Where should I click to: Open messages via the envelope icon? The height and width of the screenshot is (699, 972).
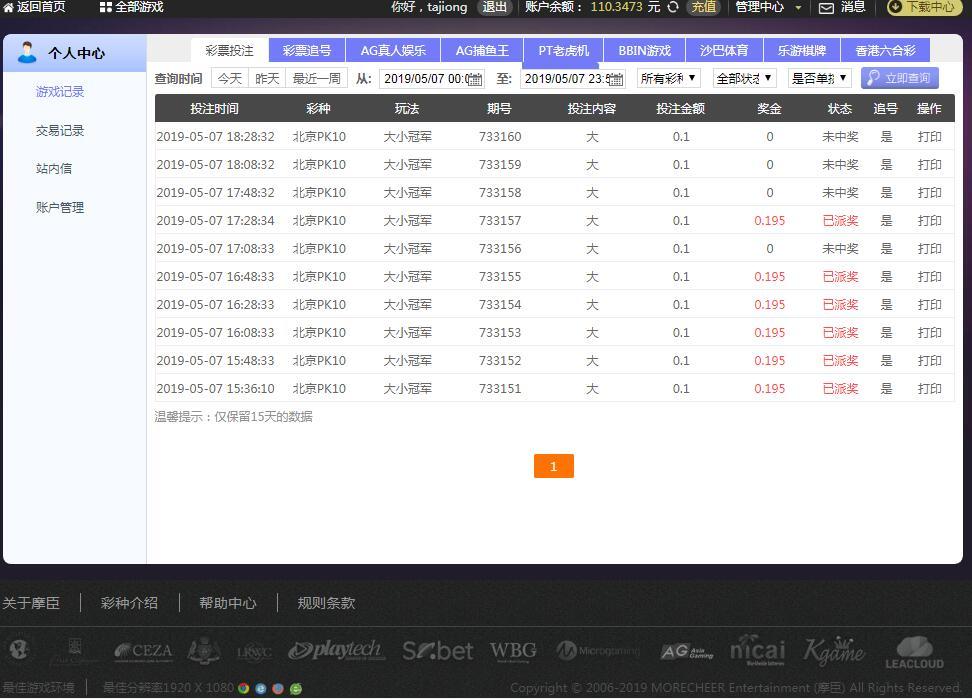tap(826, 8)
